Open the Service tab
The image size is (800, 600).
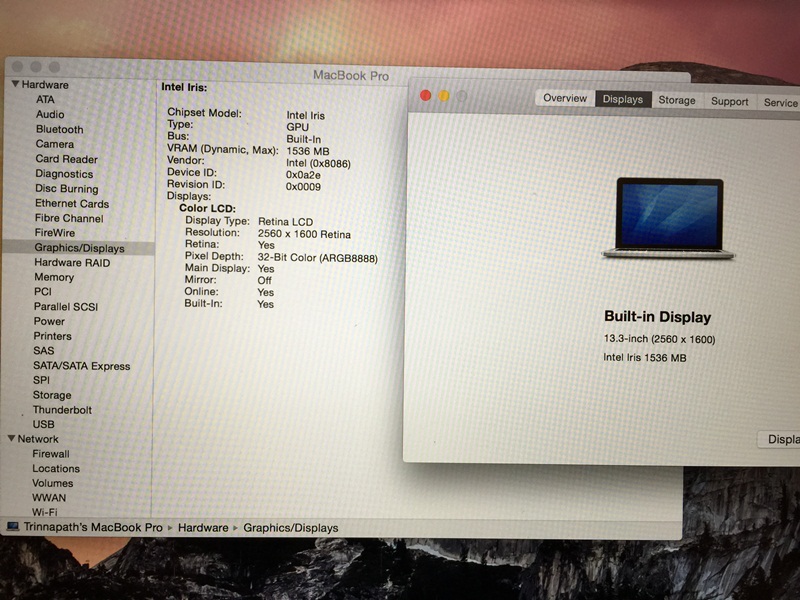coord(779,102)
